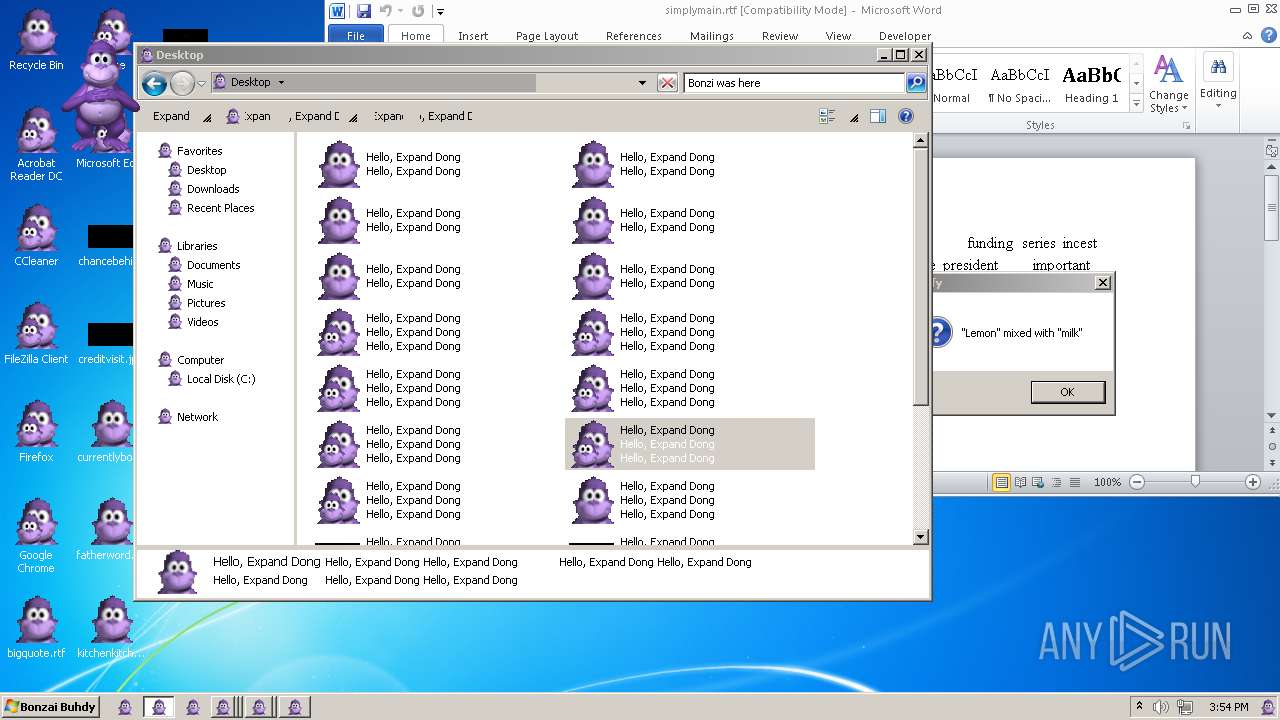Expand the Desktop breadcrumb arrow in address bar
The width and height of the screenshot is (1280, 720).
pyautogui.click(x=281, y=83)
